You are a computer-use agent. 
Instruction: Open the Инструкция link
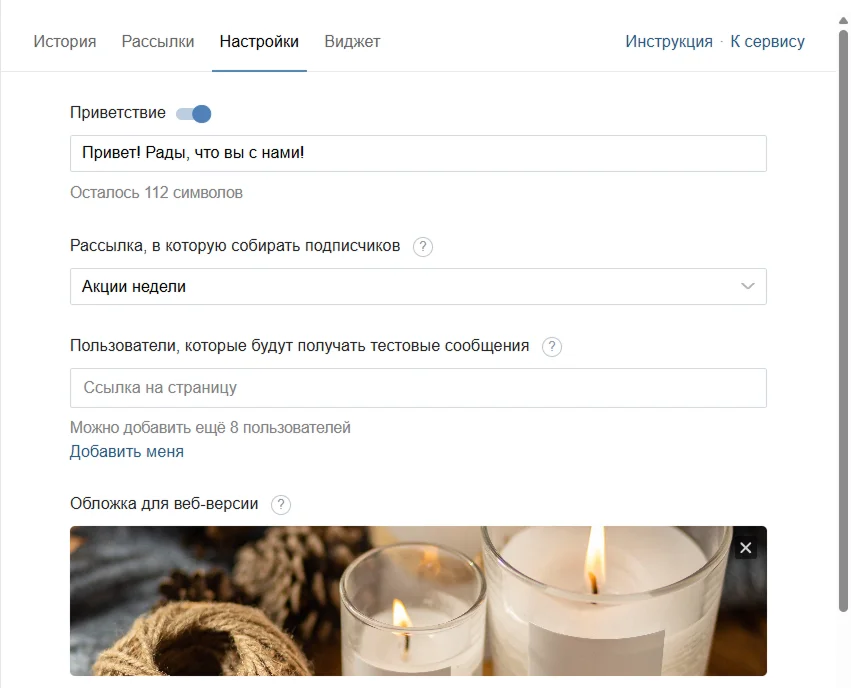coord(669,41)
